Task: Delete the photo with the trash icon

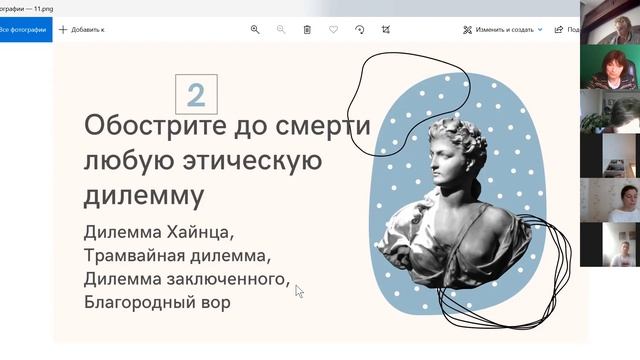Action: click(307, 29)
